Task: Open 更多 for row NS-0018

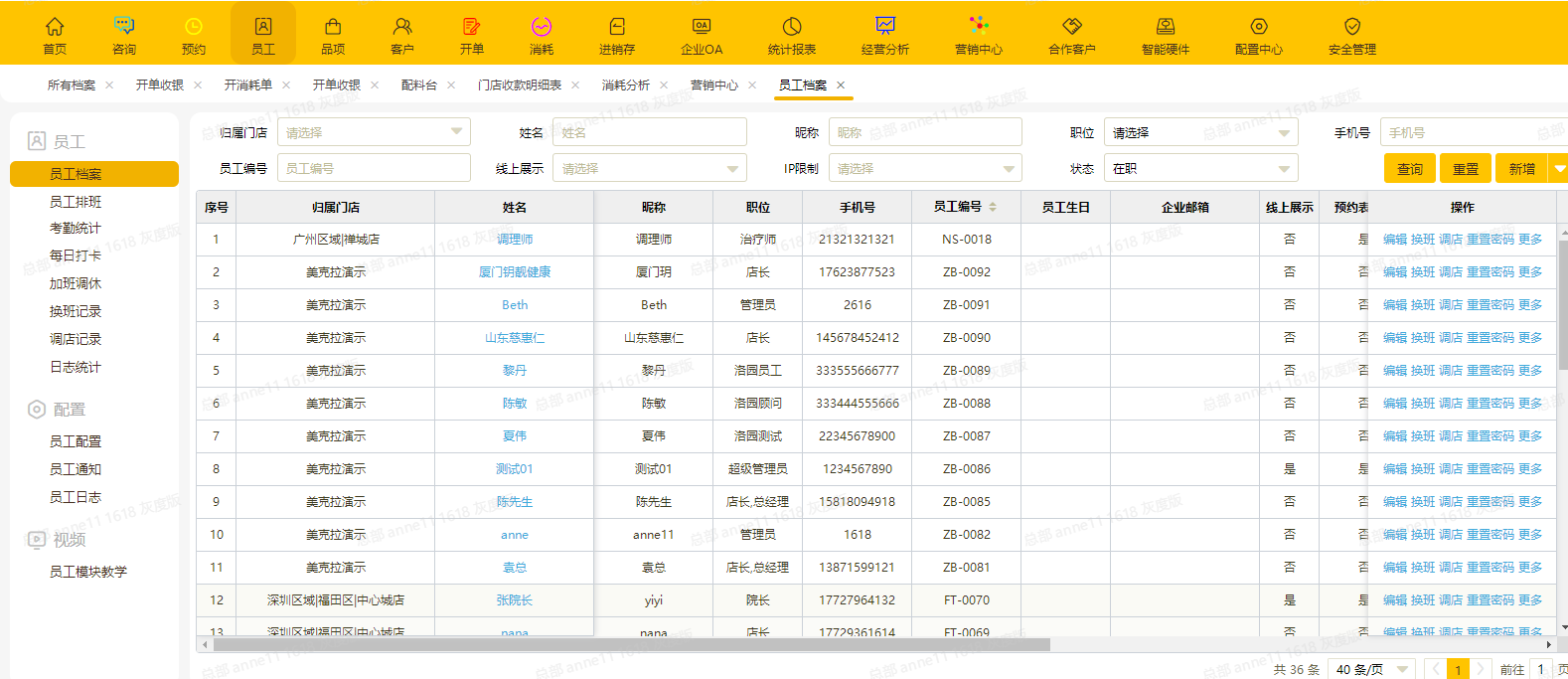Action: click(1530, 240)
